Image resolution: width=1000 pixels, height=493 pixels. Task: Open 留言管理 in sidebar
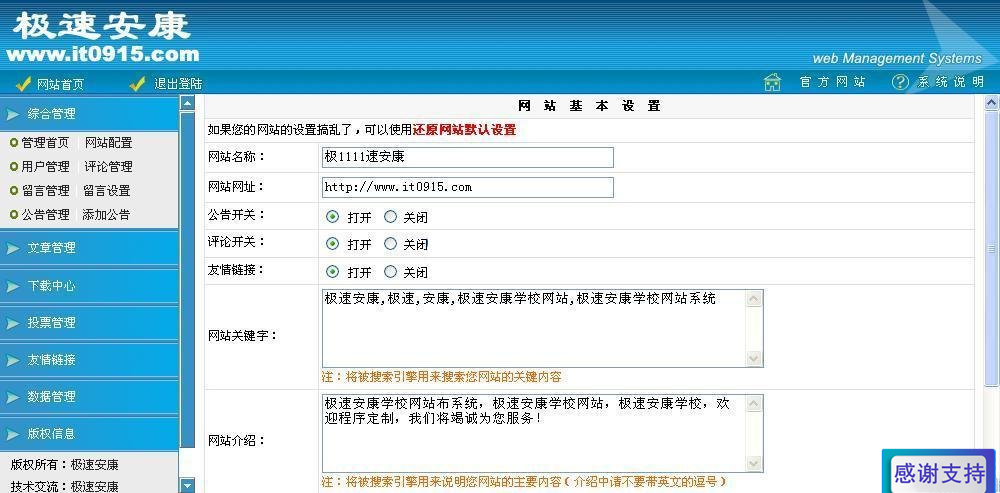[x=45, y=191]
